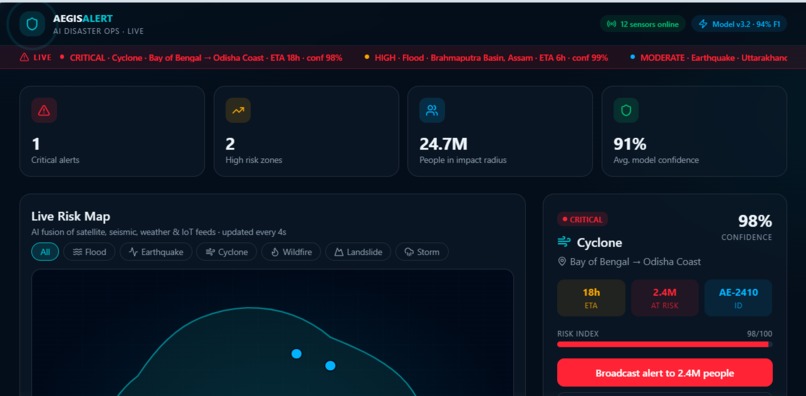Screen dimensions: 806x396
Task: Click the Bay of Bengal → Odisha Coast location text
Action: [x=635, y=262]
